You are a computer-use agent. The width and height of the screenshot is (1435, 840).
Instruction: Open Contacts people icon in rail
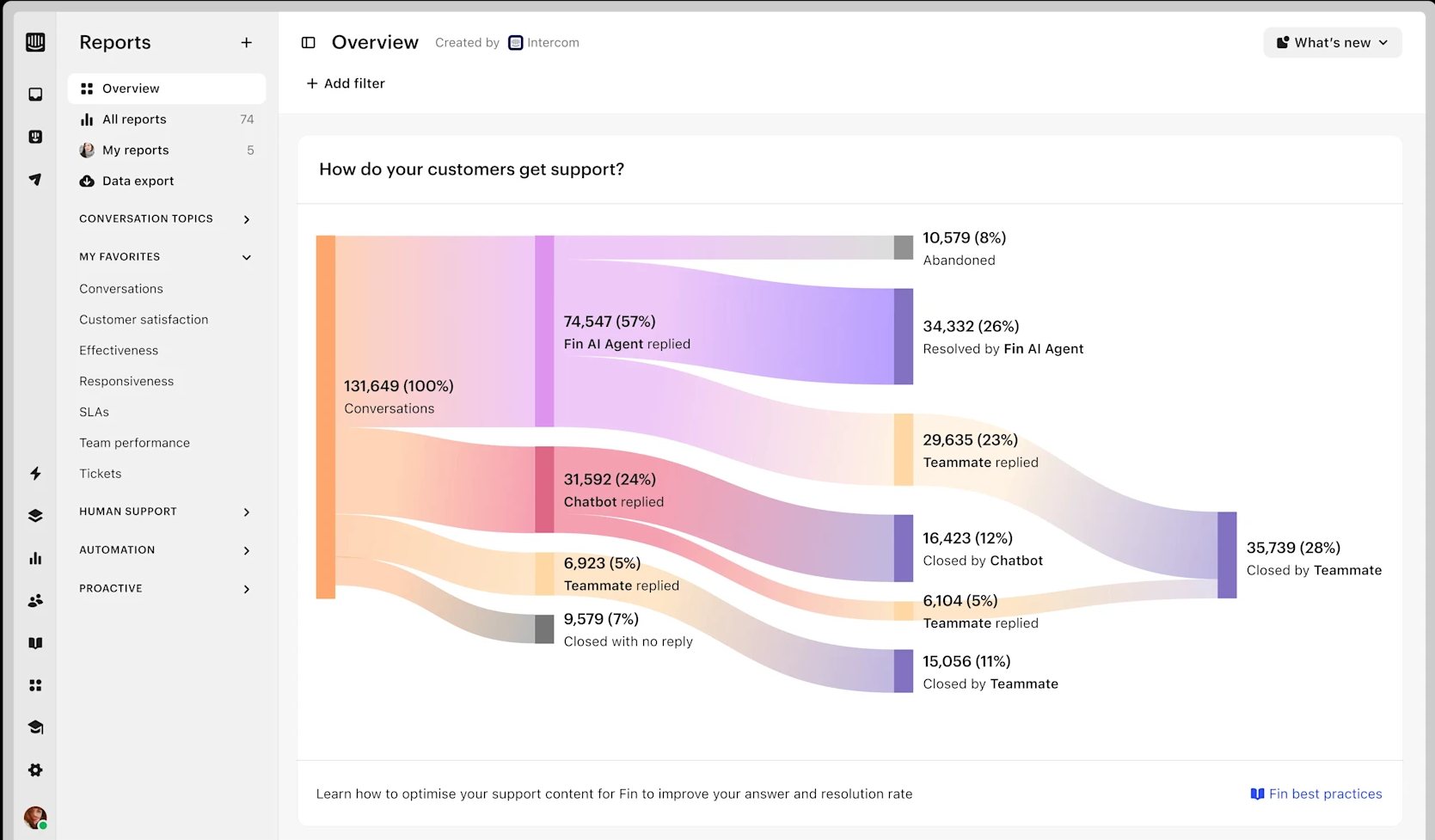pyautogui.click(x=35, y=601)
